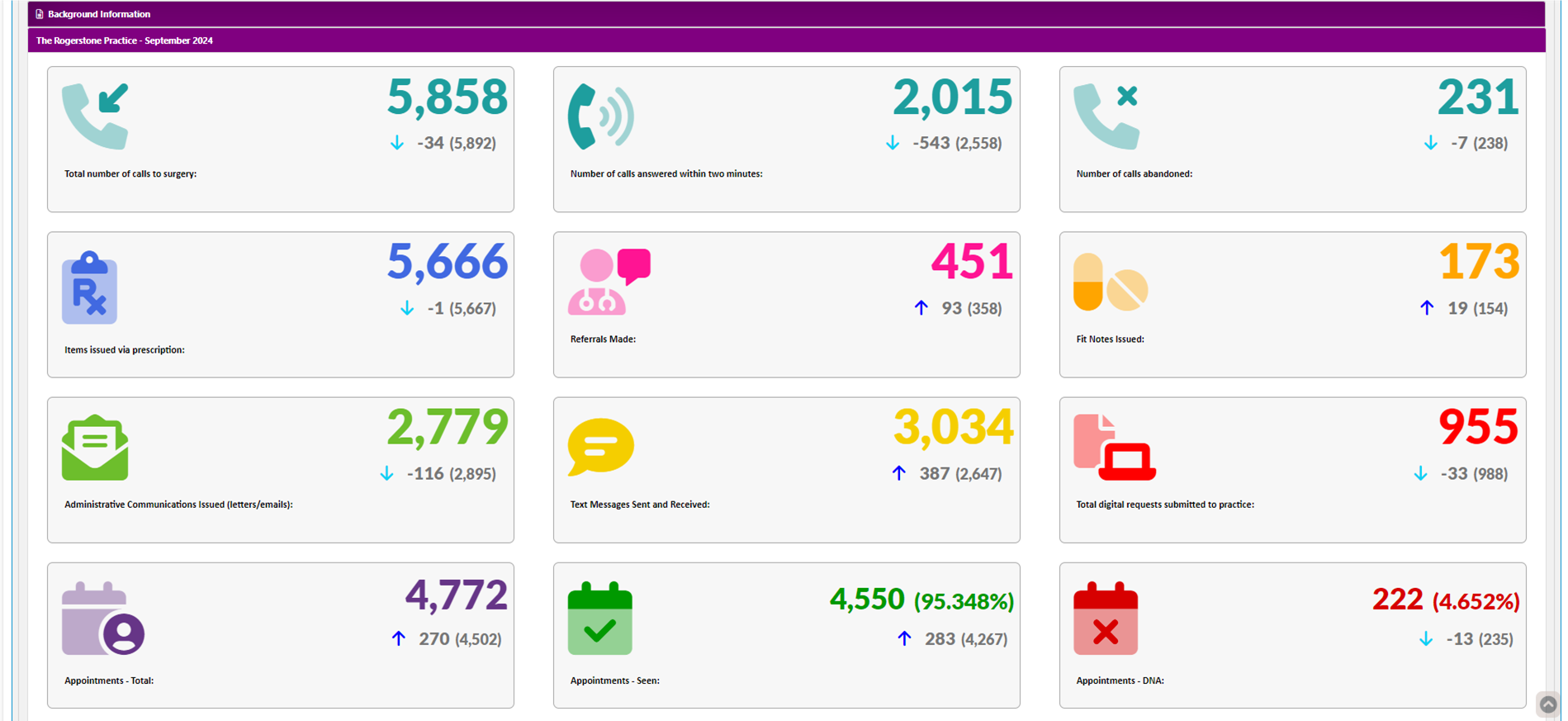Click the prescription Rx clipboard icon
The image size is (1568, 721).
pos(89,287)
